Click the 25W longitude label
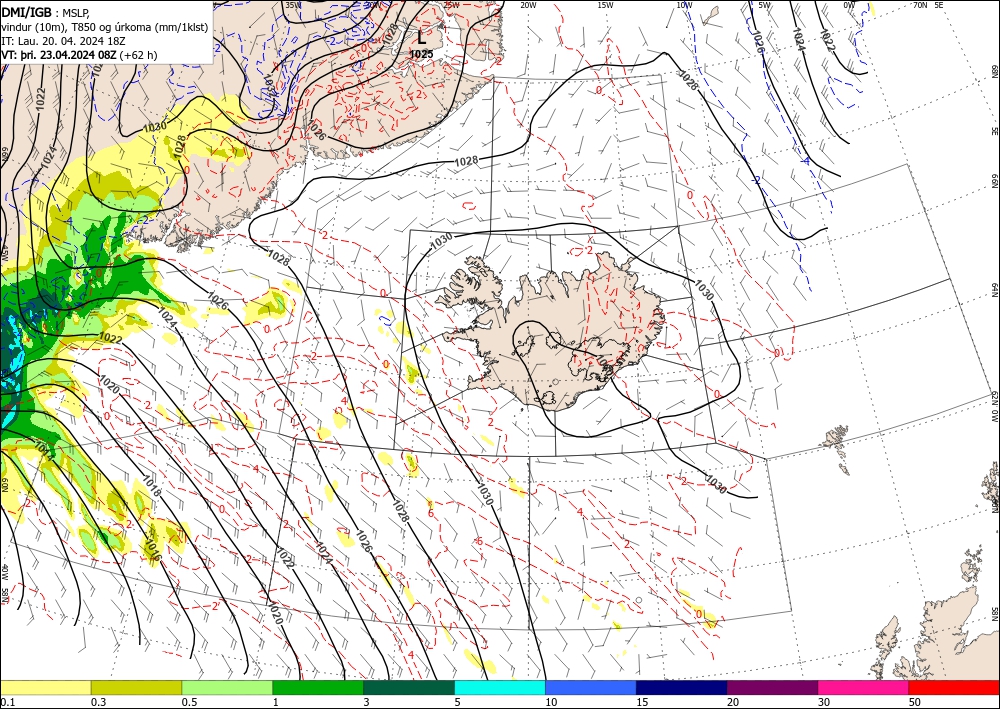 [452, 5]
